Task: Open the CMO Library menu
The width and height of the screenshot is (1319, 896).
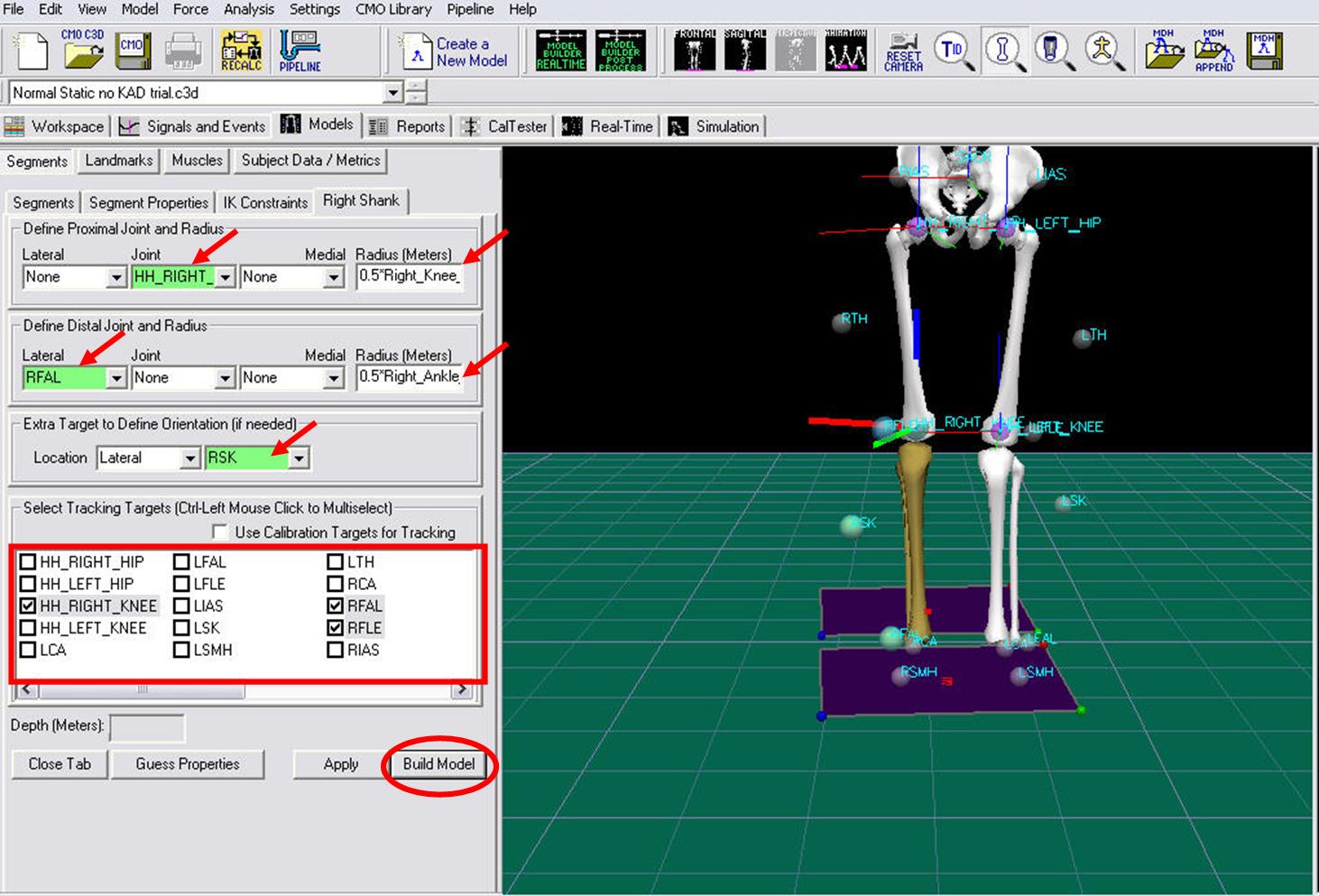Action: coord(393,9)
